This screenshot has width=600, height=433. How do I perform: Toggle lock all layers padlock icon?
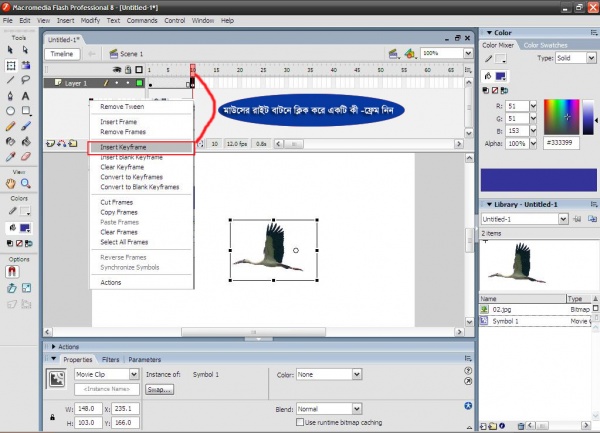click(130, 70)
